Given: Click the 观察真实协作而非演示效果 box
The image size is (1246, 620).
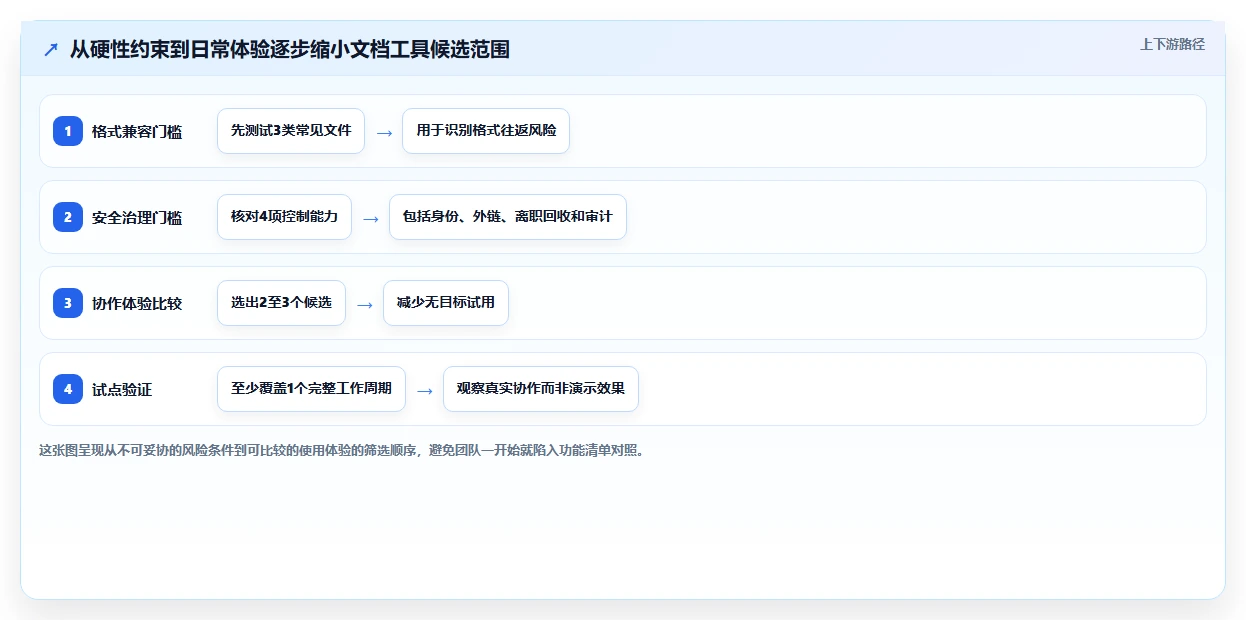Looking at the screenshot, I should (541, 389).
